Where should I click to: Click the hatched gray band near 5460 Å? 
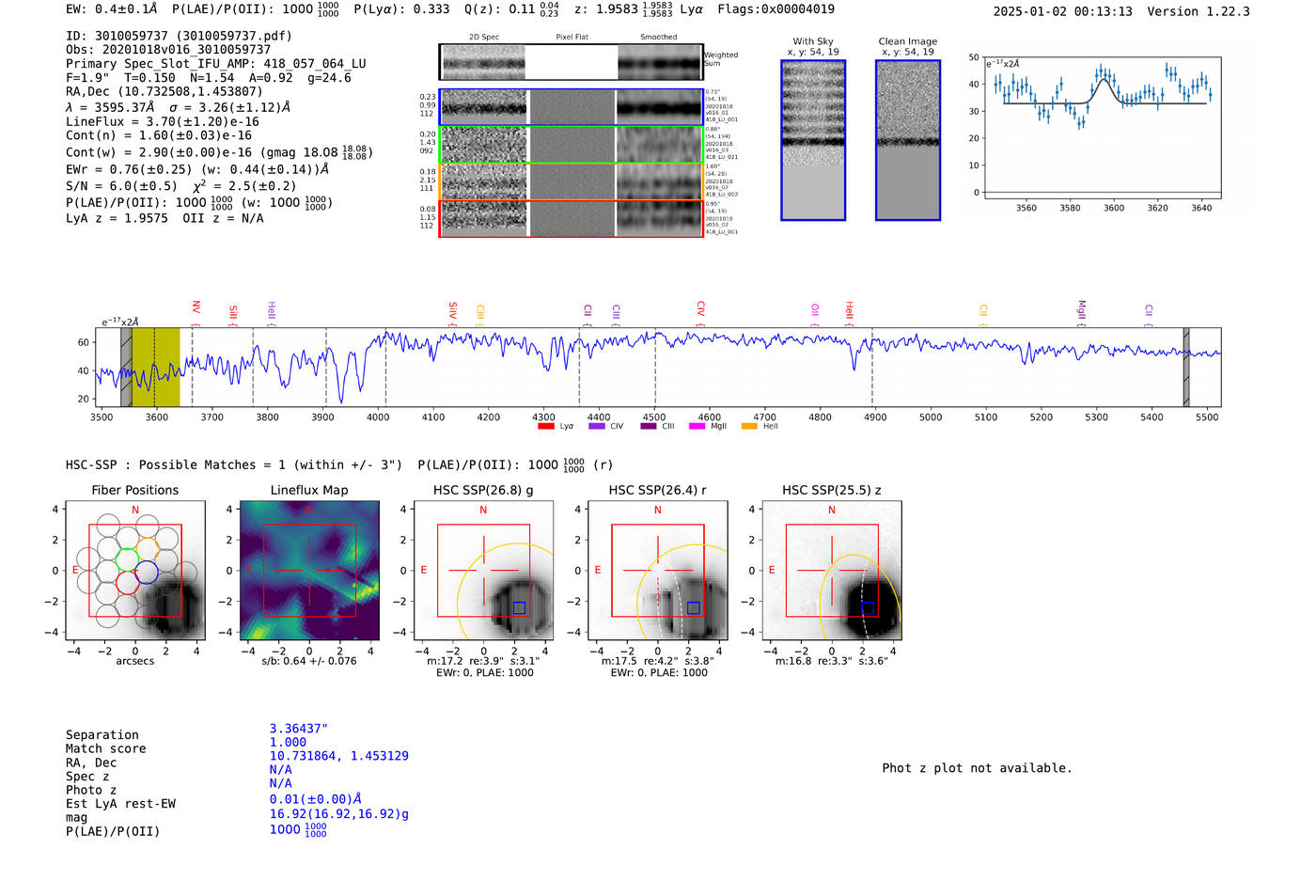[x=1186, y=368]
